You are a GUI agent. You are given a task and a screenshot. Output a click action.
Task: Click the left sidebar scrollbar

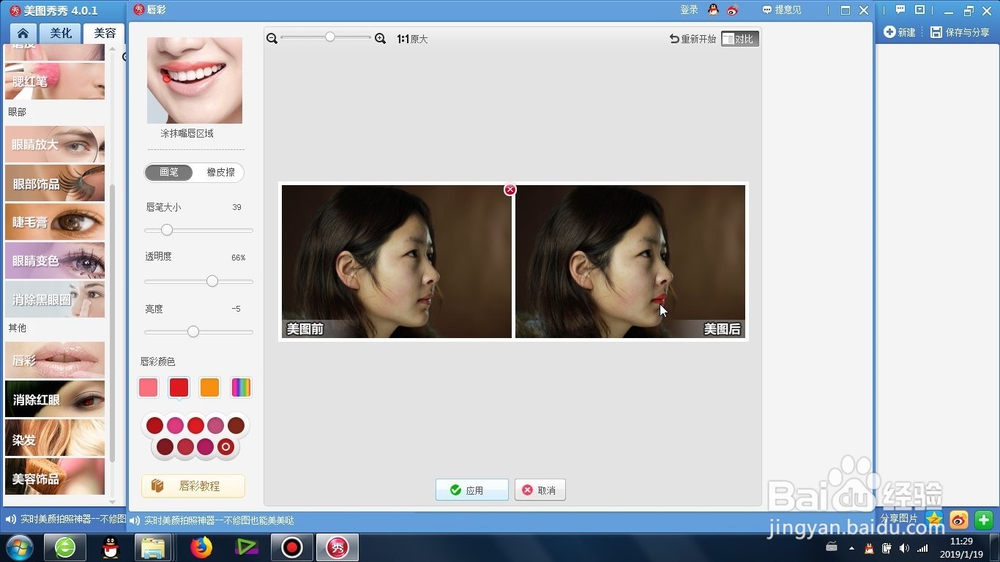pyautogui.click(x=112, y=322)
